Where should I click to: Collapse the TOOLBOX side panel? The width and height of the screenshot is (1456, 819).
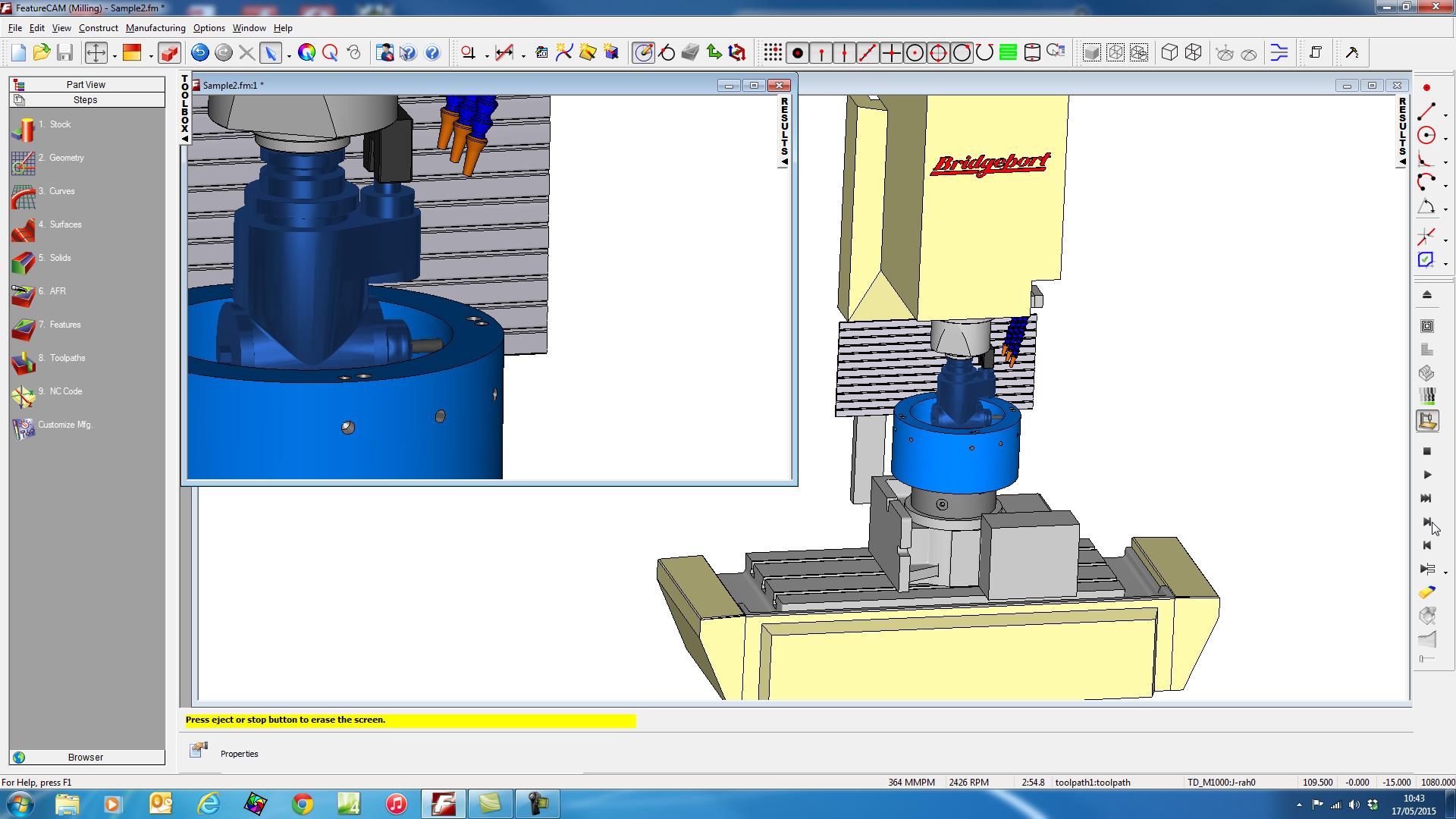click(x=184, y=108)
